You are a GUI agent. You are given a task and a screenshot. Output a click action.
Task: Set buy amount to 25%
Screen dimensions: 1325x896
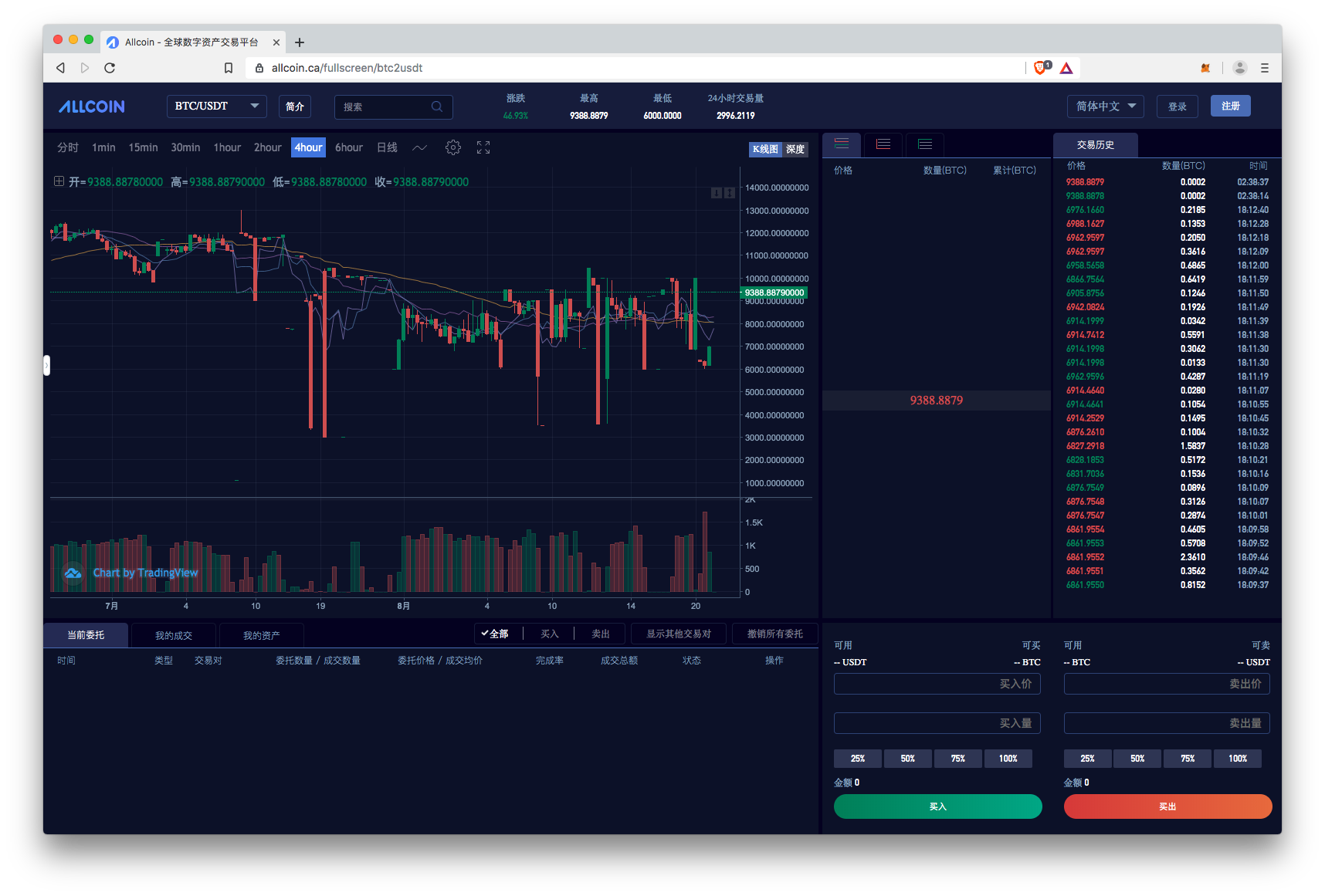(x=858, y=759)
